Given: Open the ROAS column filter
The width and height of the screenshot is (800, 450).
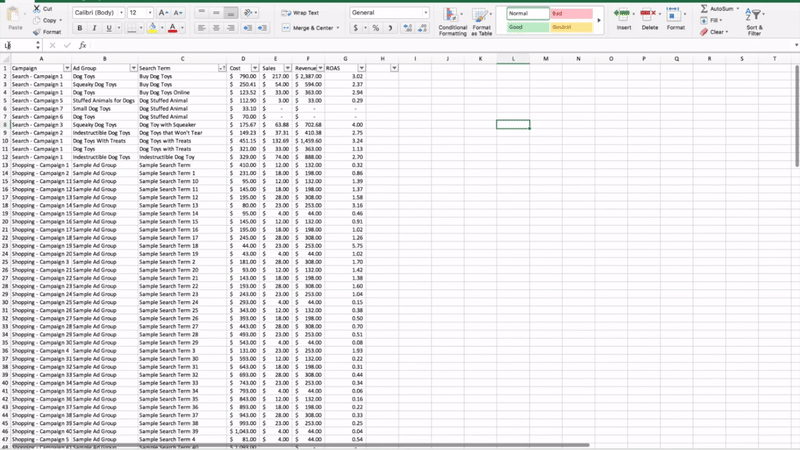Looking at the screenshot, I should (x=362, y=68).
